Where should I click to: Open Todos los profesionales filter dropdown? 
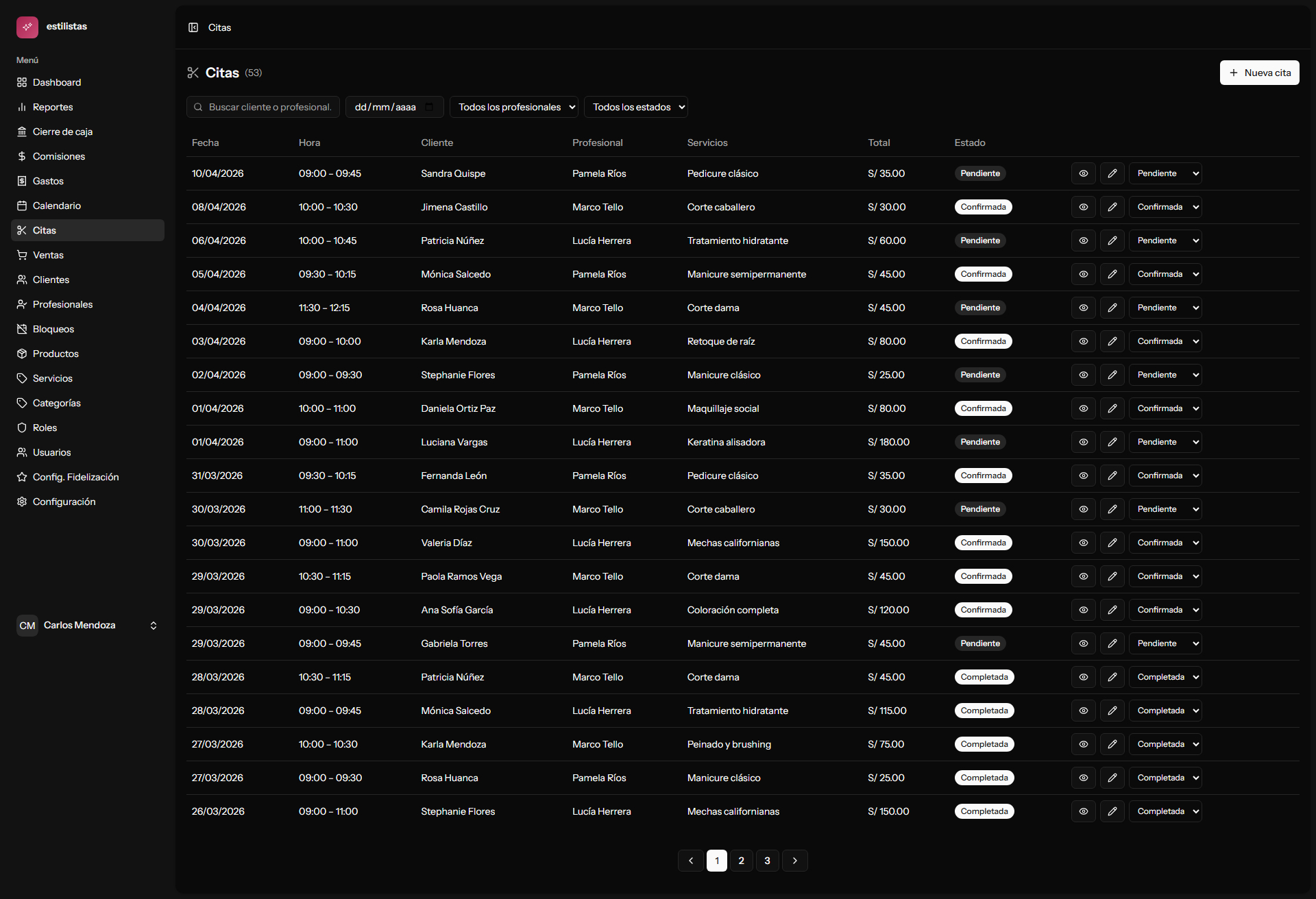(x=514, y=107)
